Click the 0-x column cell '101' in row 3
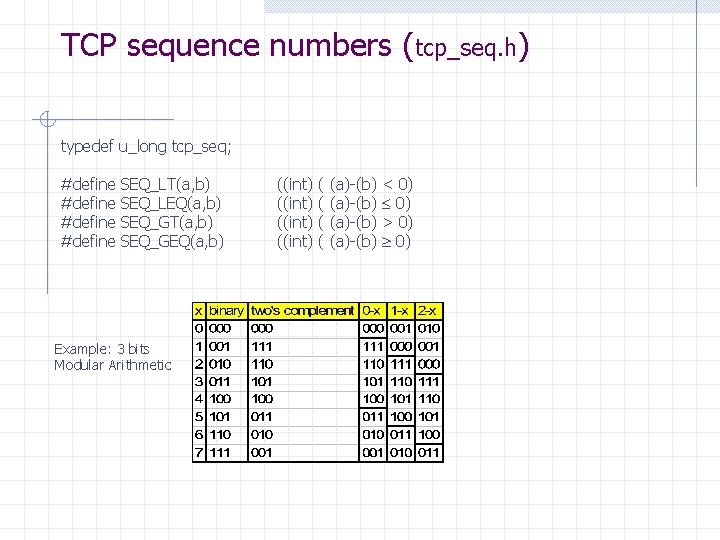Image resolution: width=720 pixels, height=540 pixels. (373, 382)
